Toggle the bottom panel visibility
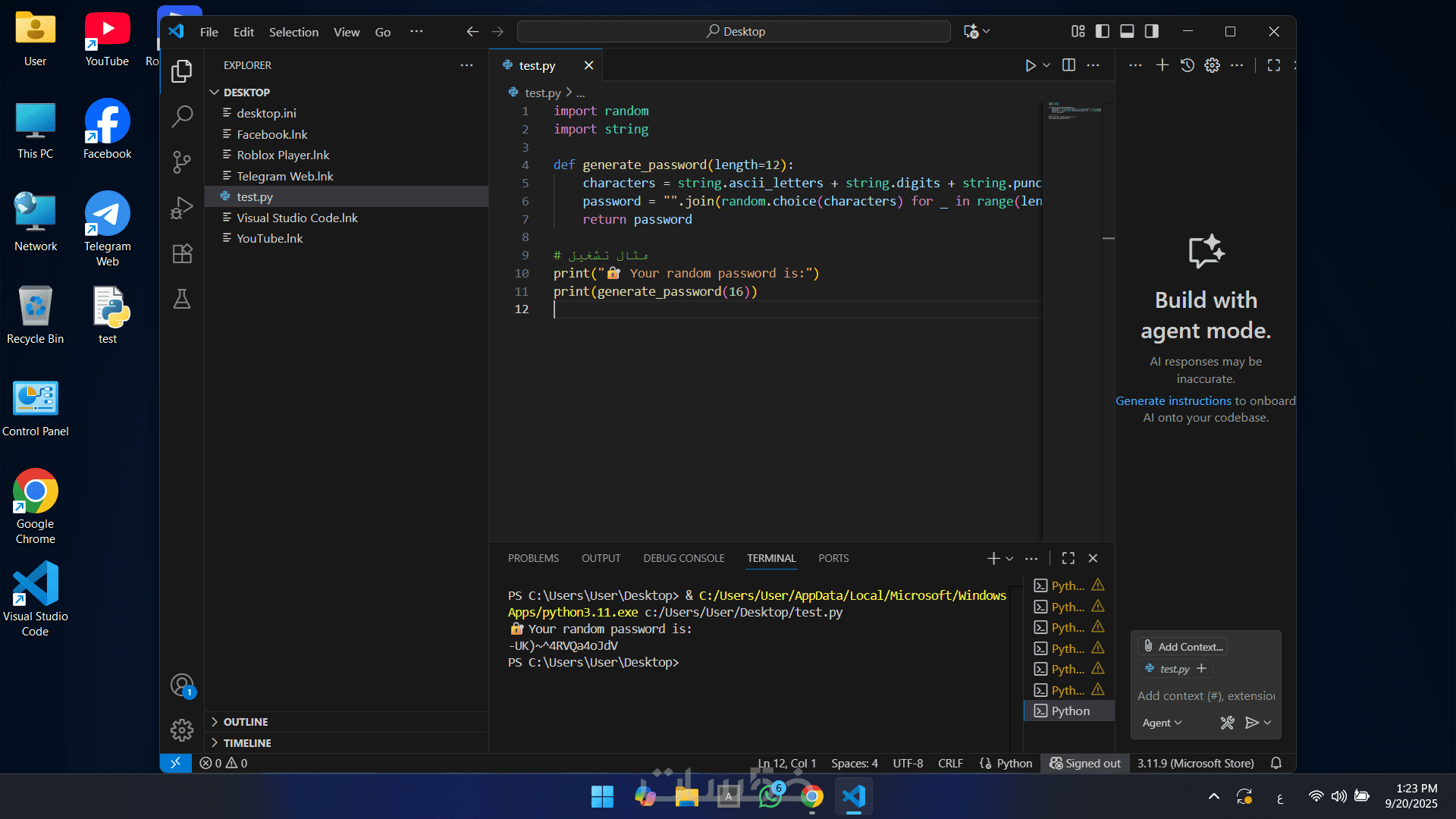Screen dimensions: 1456x819 pos(1127,31)
